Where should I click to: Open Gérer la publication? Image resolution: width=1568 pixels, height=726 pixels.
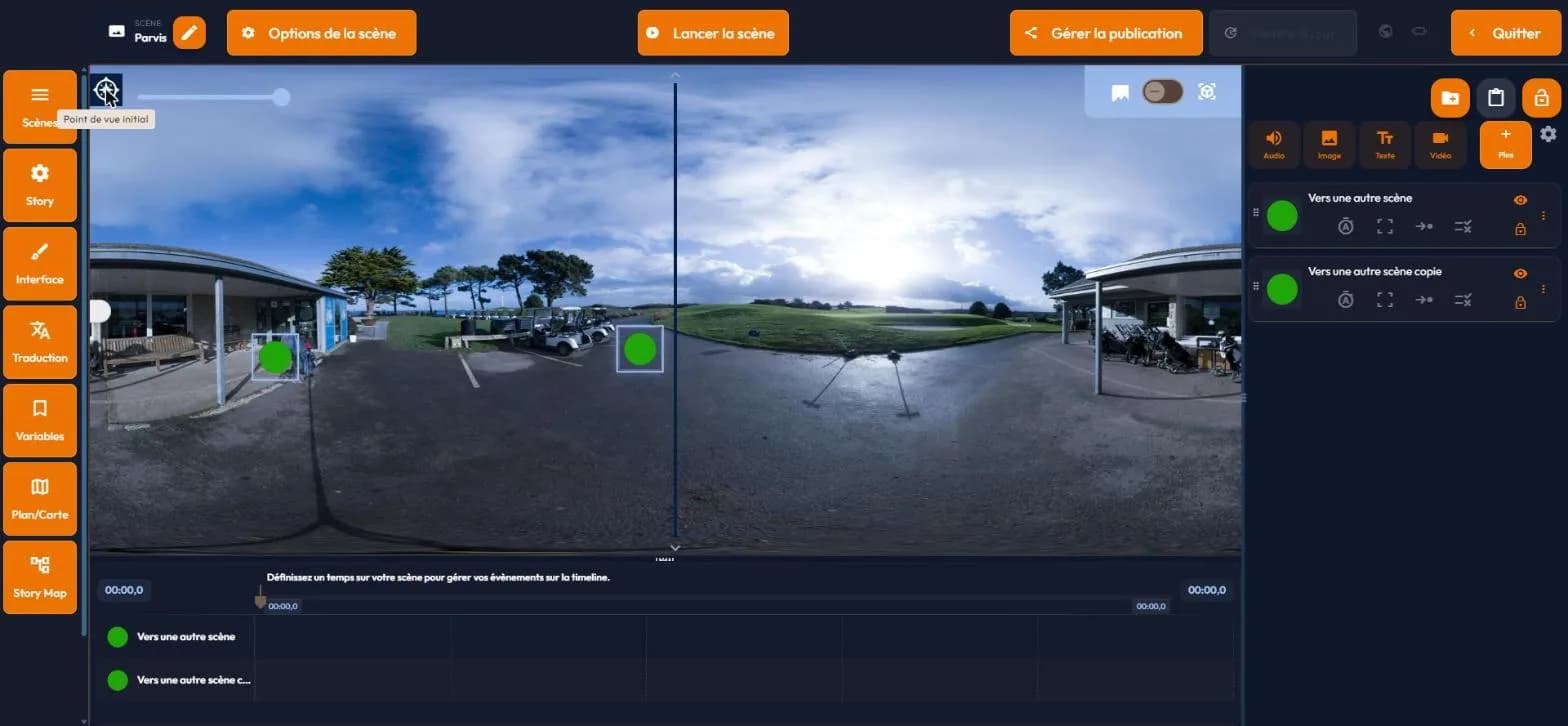[x=1105, y=33]
